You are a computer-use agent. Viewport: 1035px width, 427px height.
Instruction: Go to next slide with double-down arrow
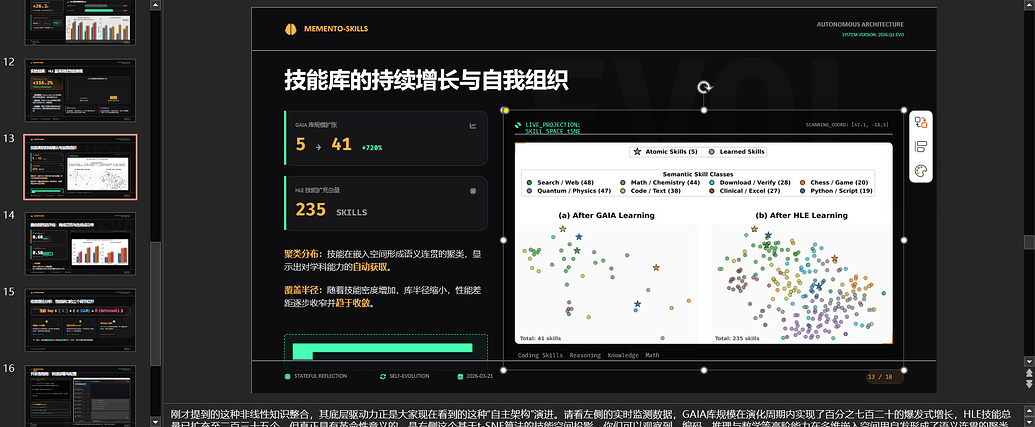pos(1028,385)
